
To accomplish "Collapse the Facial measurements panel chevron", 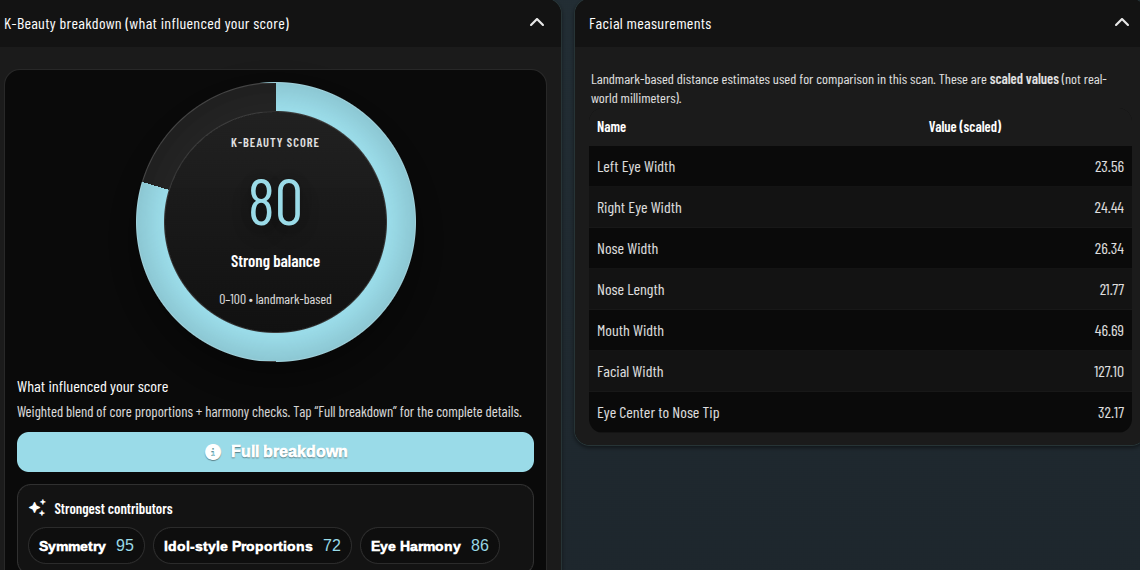I will point(1121,23).
